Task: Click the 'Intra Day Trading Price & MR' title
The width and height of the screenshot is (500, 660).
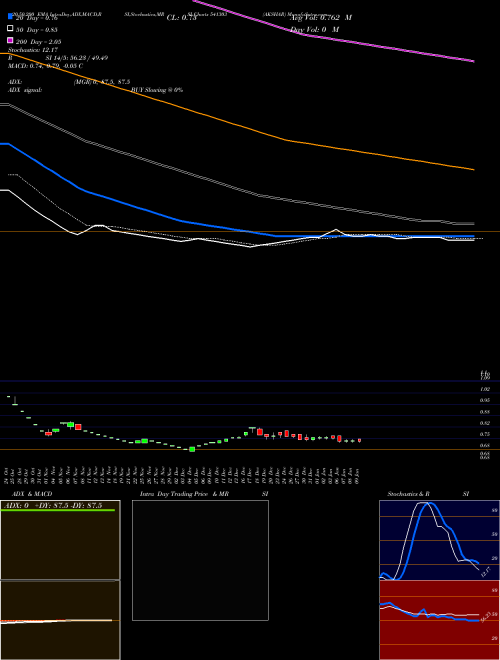Action: [x=185, y=494]
